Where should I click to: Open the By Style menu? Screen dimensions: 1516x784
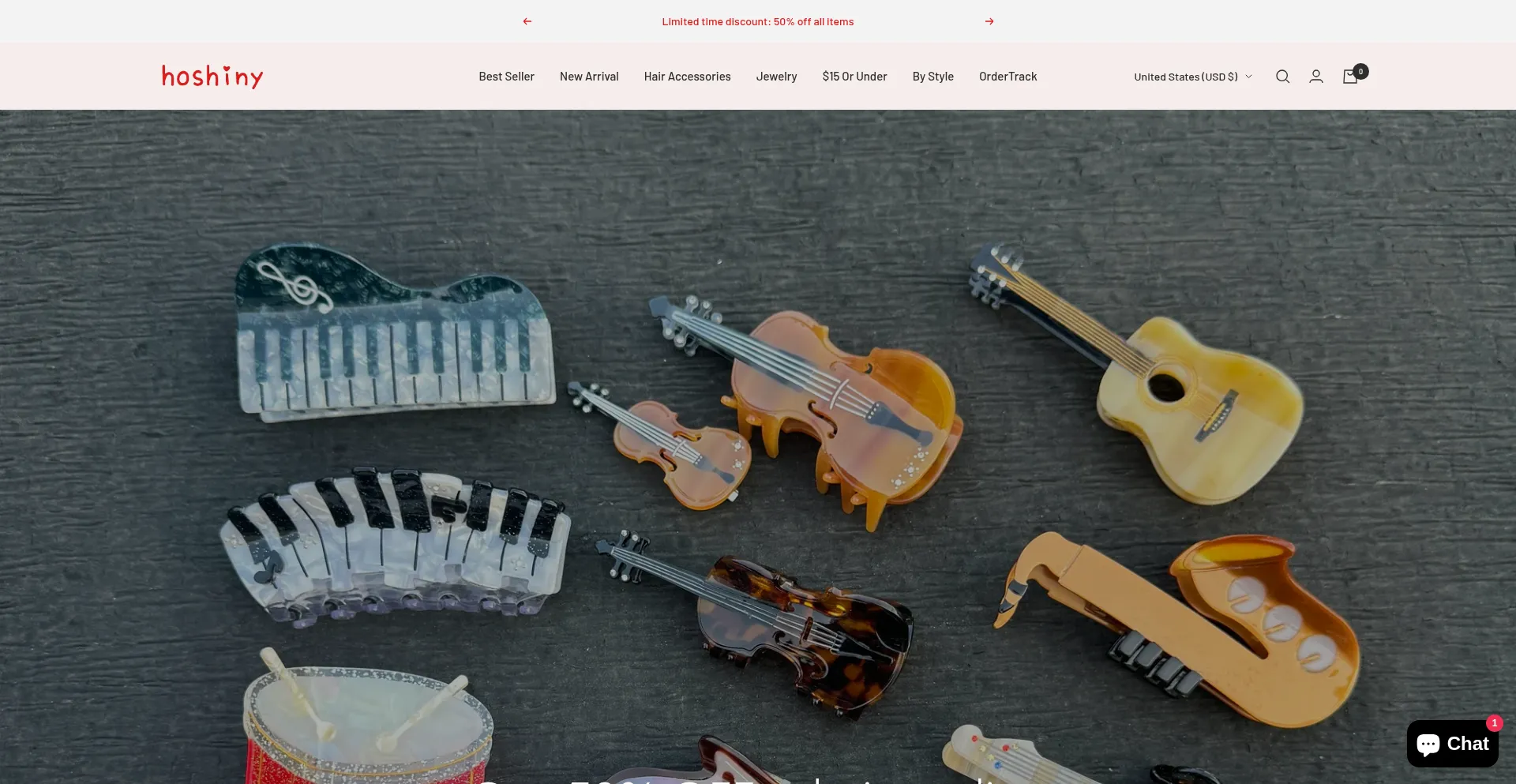point(932,77)
